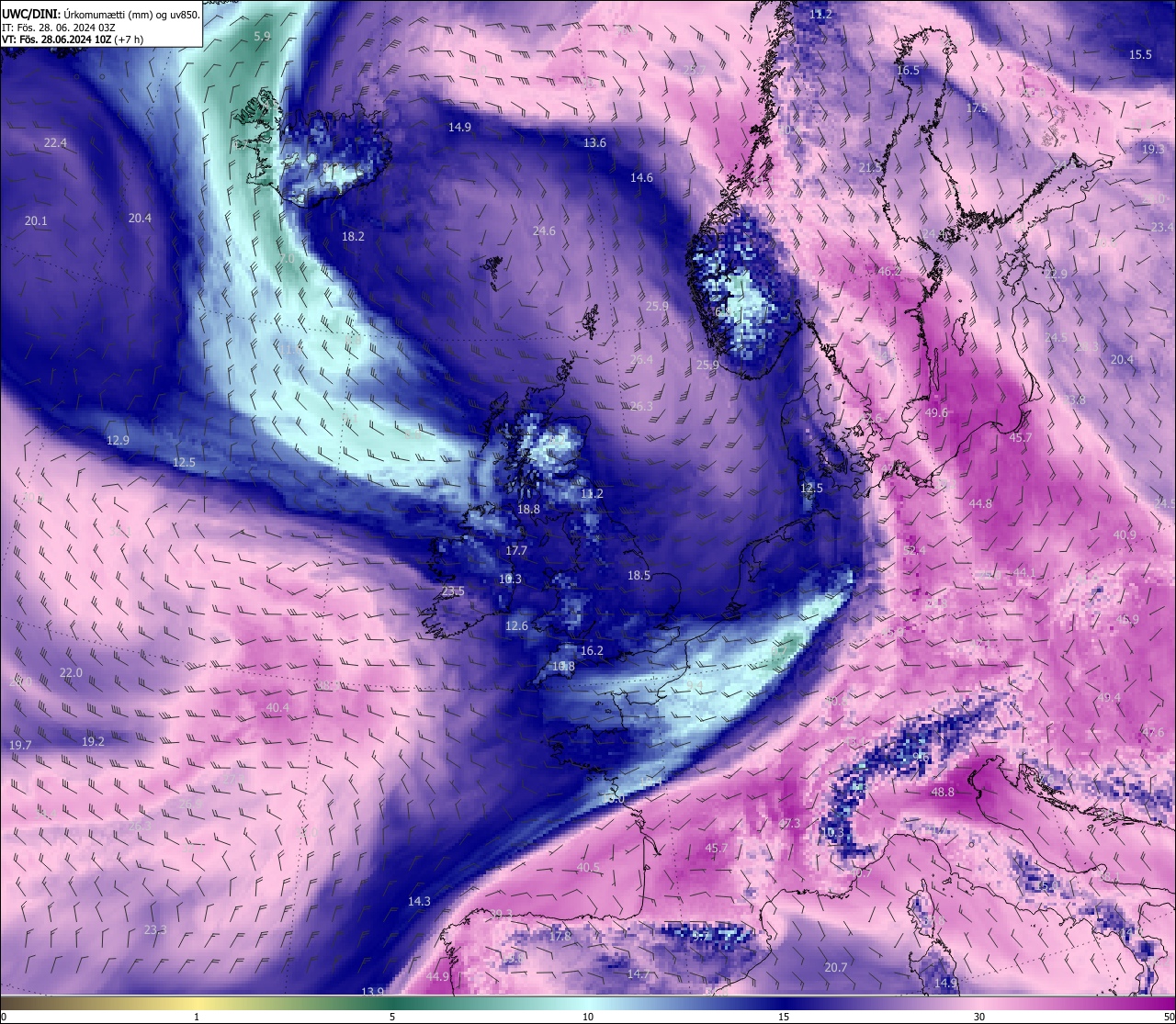This screenshot has width=1176, height=1024.
Task: Click the colour scale tick label 10
Action: (588, 1017)
